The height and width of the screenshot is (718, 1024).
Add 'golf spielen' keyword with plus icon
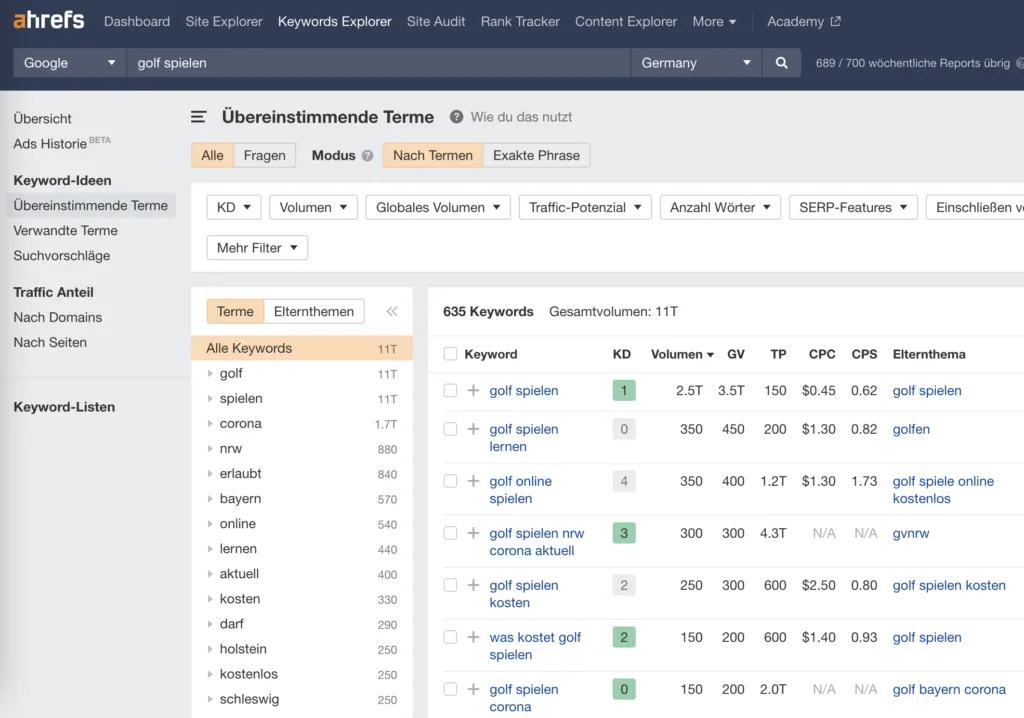[473, 391]
